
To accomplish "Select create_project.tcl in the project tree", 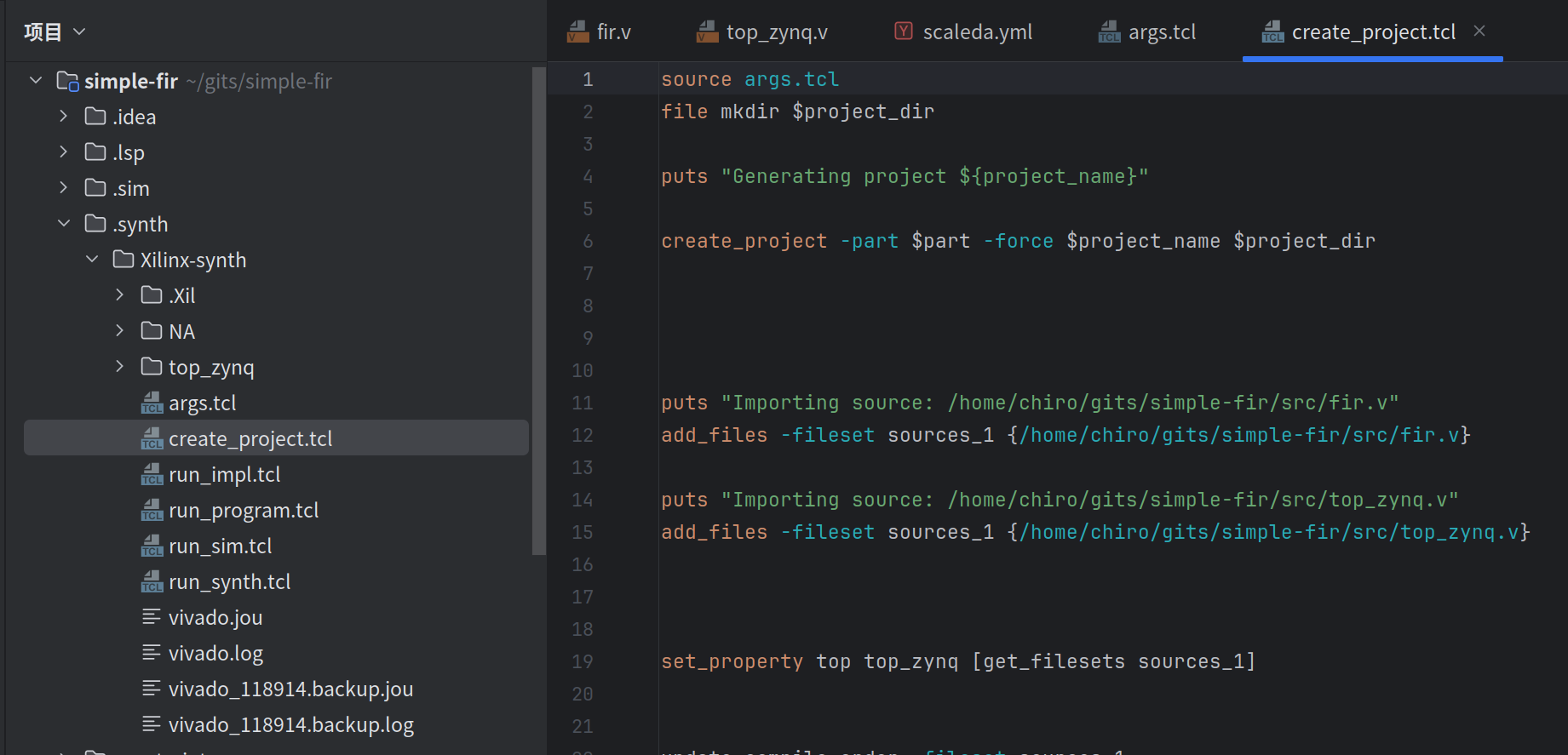I will pos(276,438).
